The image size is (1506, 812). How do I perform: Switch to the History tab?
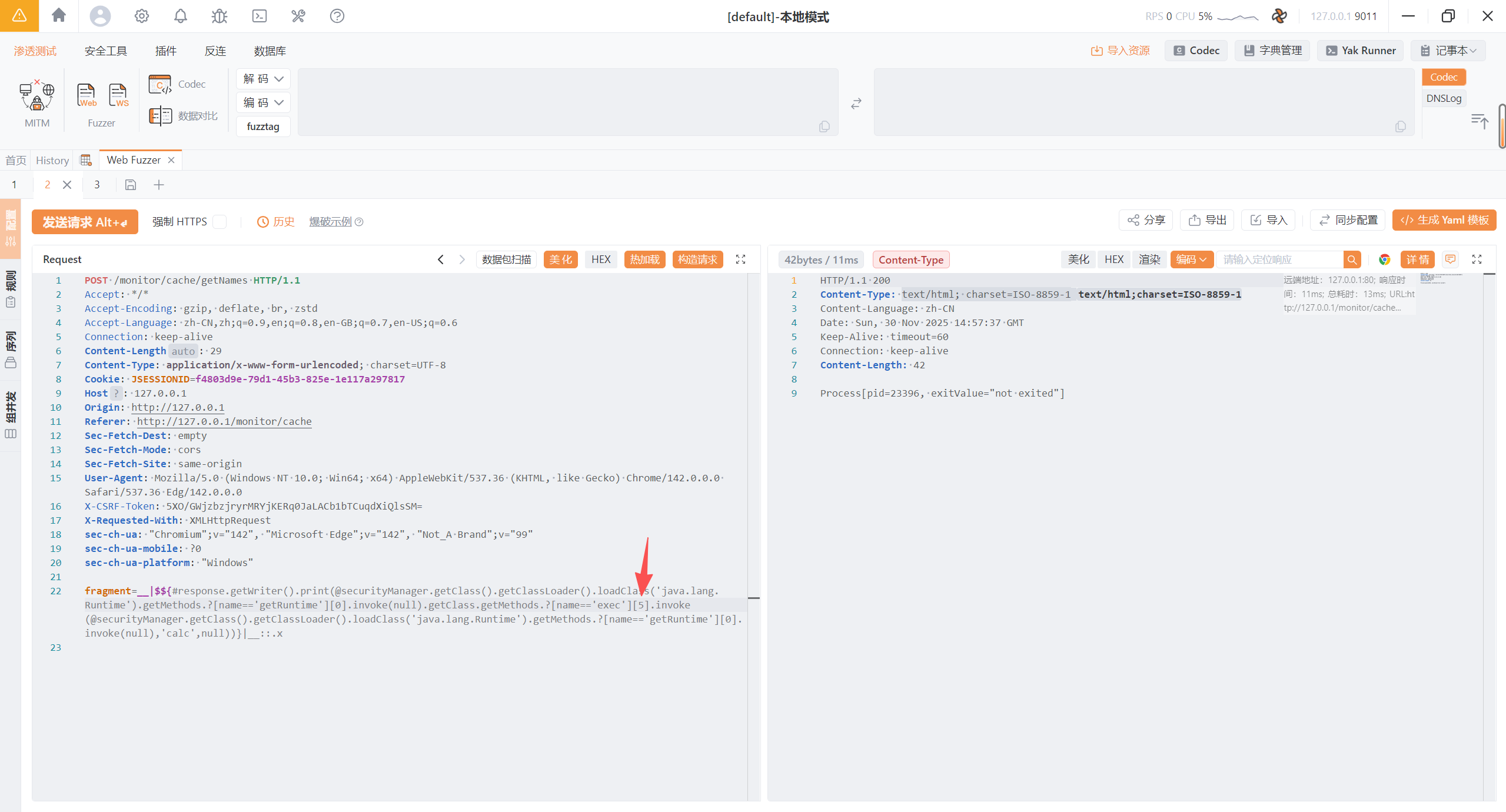(52, 160)
